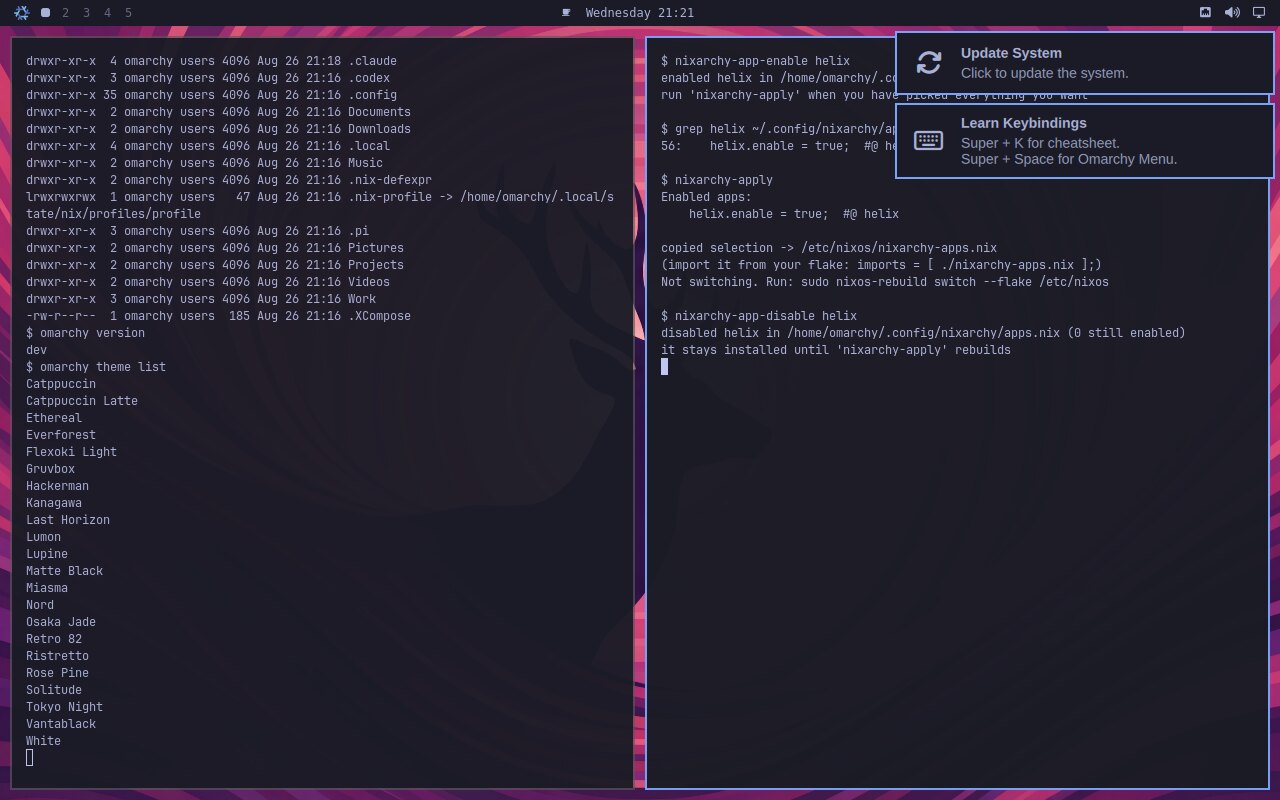Image resolution: width=1280 pixels, height=800 pixels.
Task: Switch to workspace 3
Action: 87,13
